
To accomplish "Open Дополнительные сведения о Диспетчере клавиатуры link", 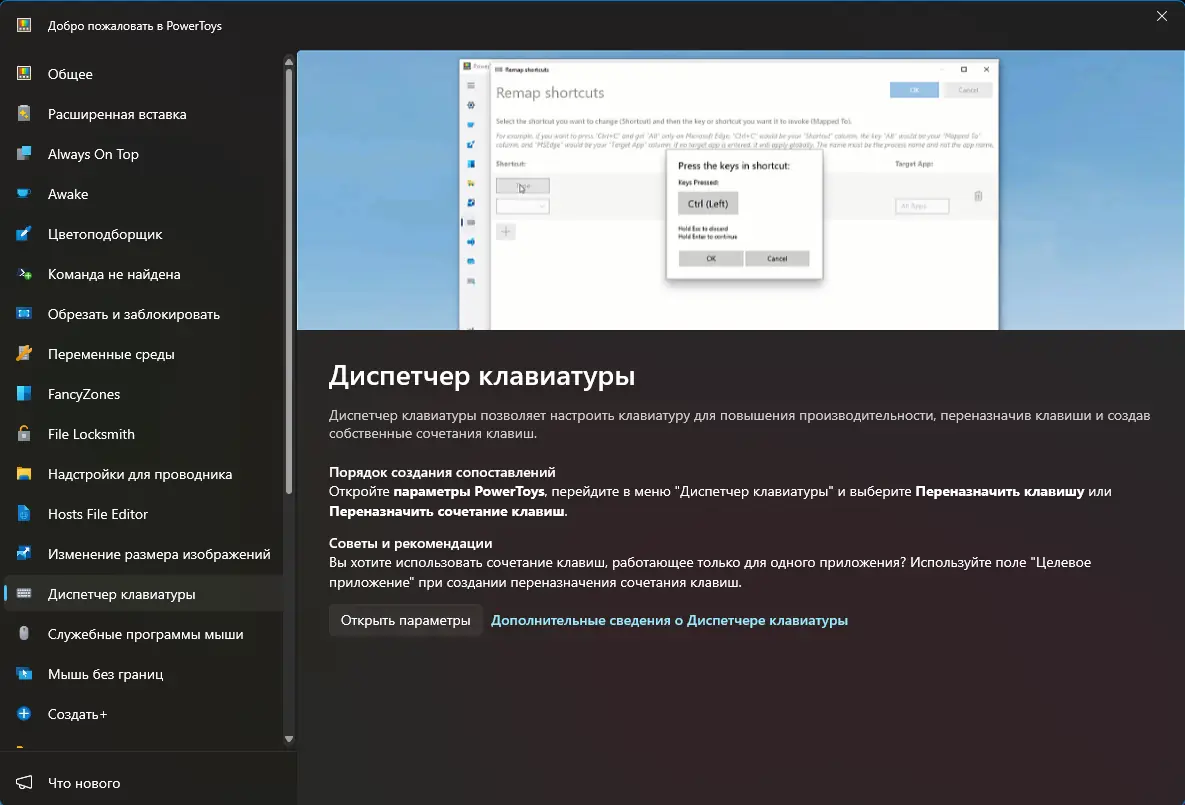I will pos(668,620).
